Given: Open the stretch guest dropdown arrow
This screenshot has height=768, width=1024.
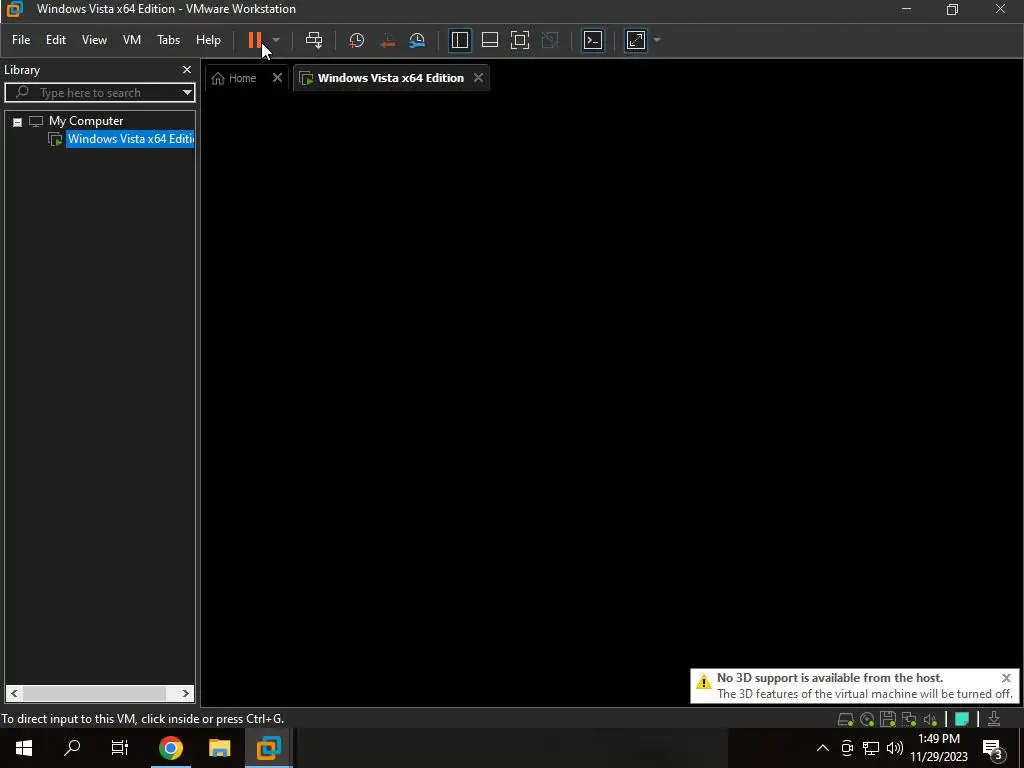Looking at the screenshot, I should (x=657, y=40).
